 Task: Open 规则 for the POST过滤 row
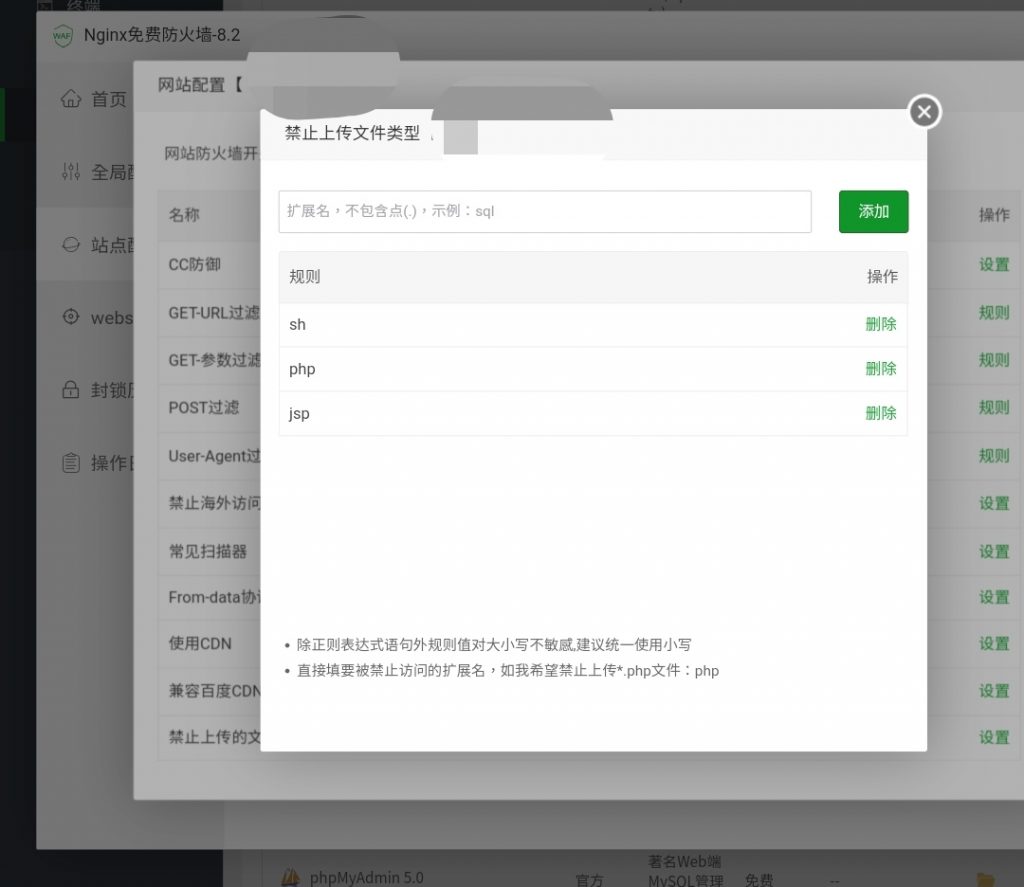click(x=993, y=408)
